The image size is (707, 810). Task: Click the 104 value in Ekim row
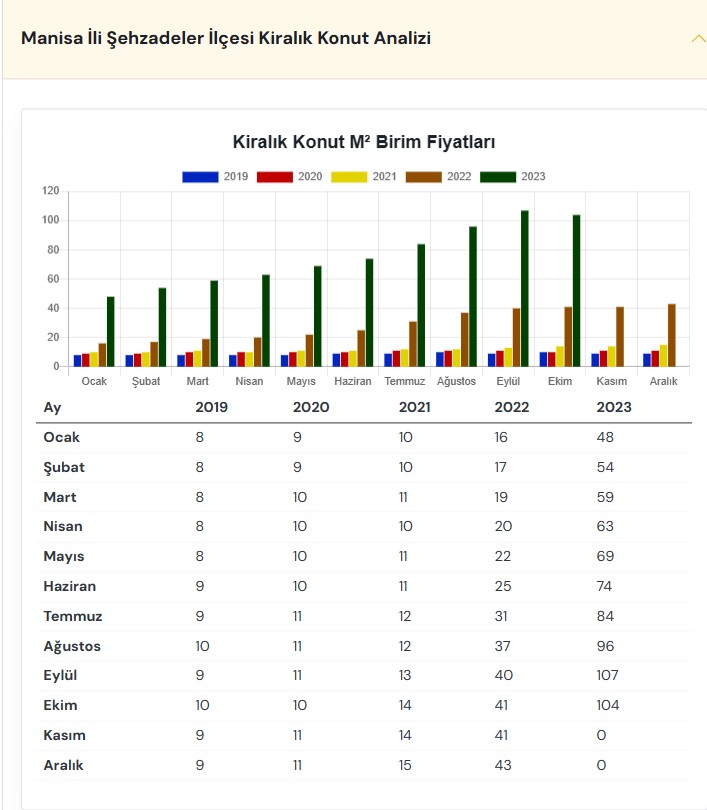[608, 705]
